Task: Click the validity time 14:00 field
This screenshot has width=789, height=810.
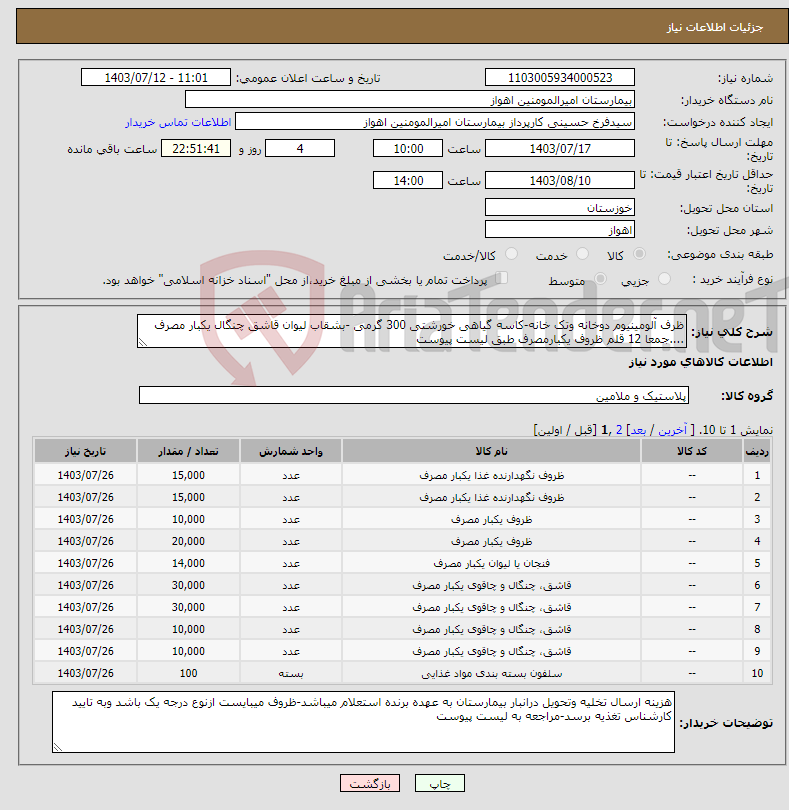Action: pyautogui.click(x=408, y=181)
